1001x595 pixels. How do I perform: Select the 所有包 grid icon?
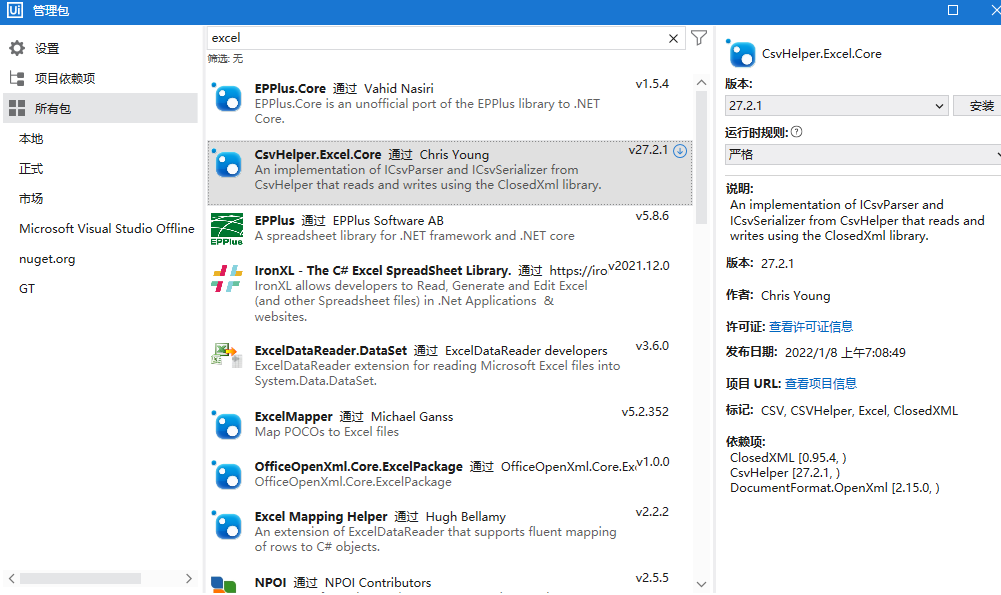(17, 108)
